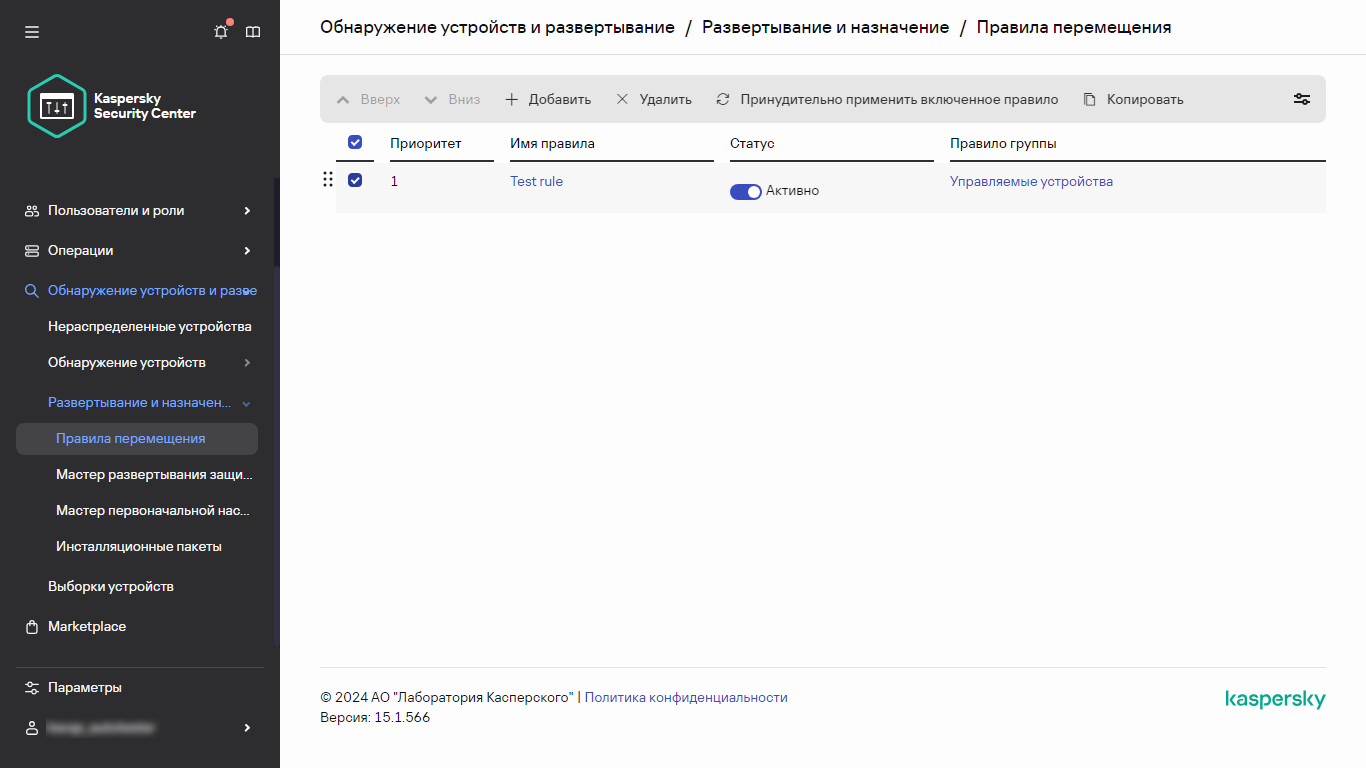
Task: Open the Политика конфиденциальности link
Action: (687, 697)
